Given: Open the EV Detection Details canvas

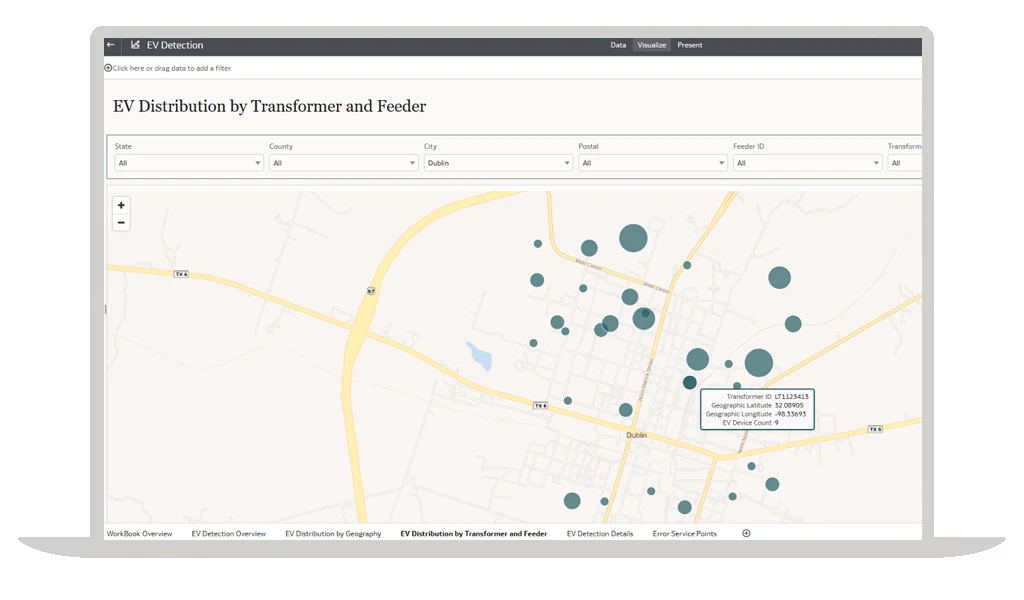Looking at the screenshot, I should tap(599, 534).
